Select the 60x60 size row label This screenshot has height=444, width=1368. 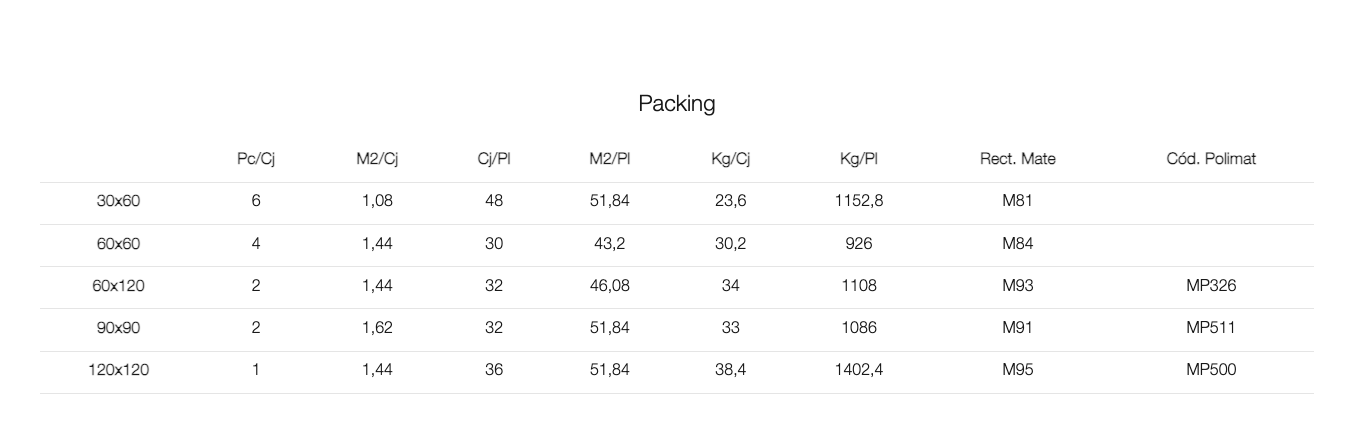coord(118,243)
